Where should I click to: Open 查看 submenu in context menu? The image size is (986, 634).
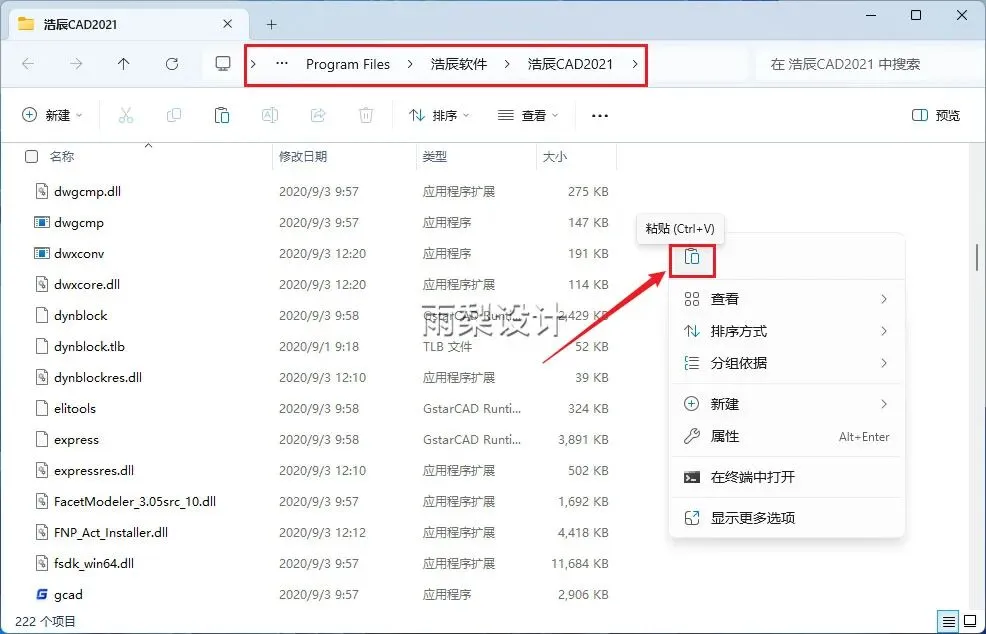(x=787, y=299)
